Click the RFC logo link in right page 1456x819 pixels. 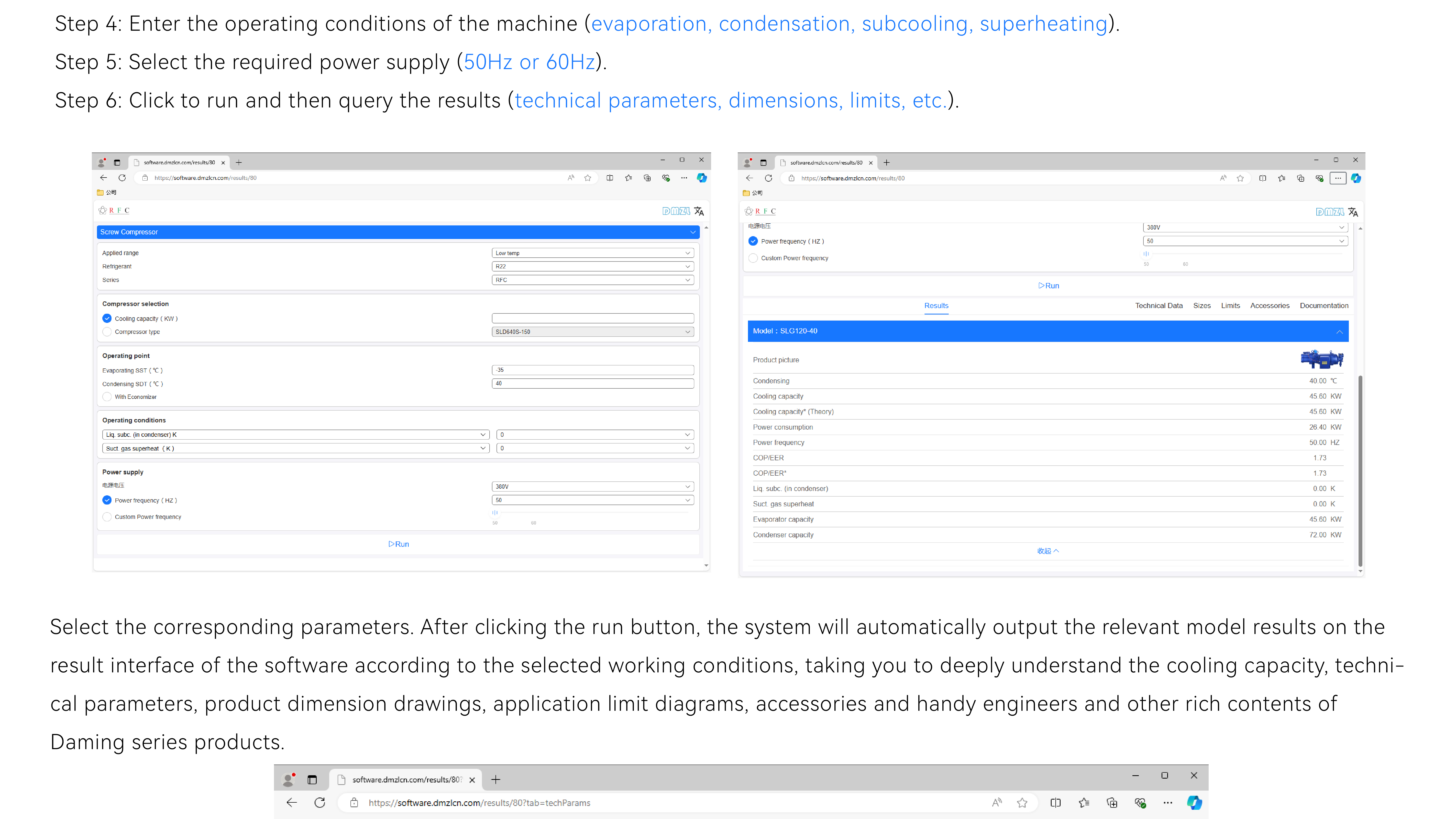pyautogui.click(x=760, y=211)
